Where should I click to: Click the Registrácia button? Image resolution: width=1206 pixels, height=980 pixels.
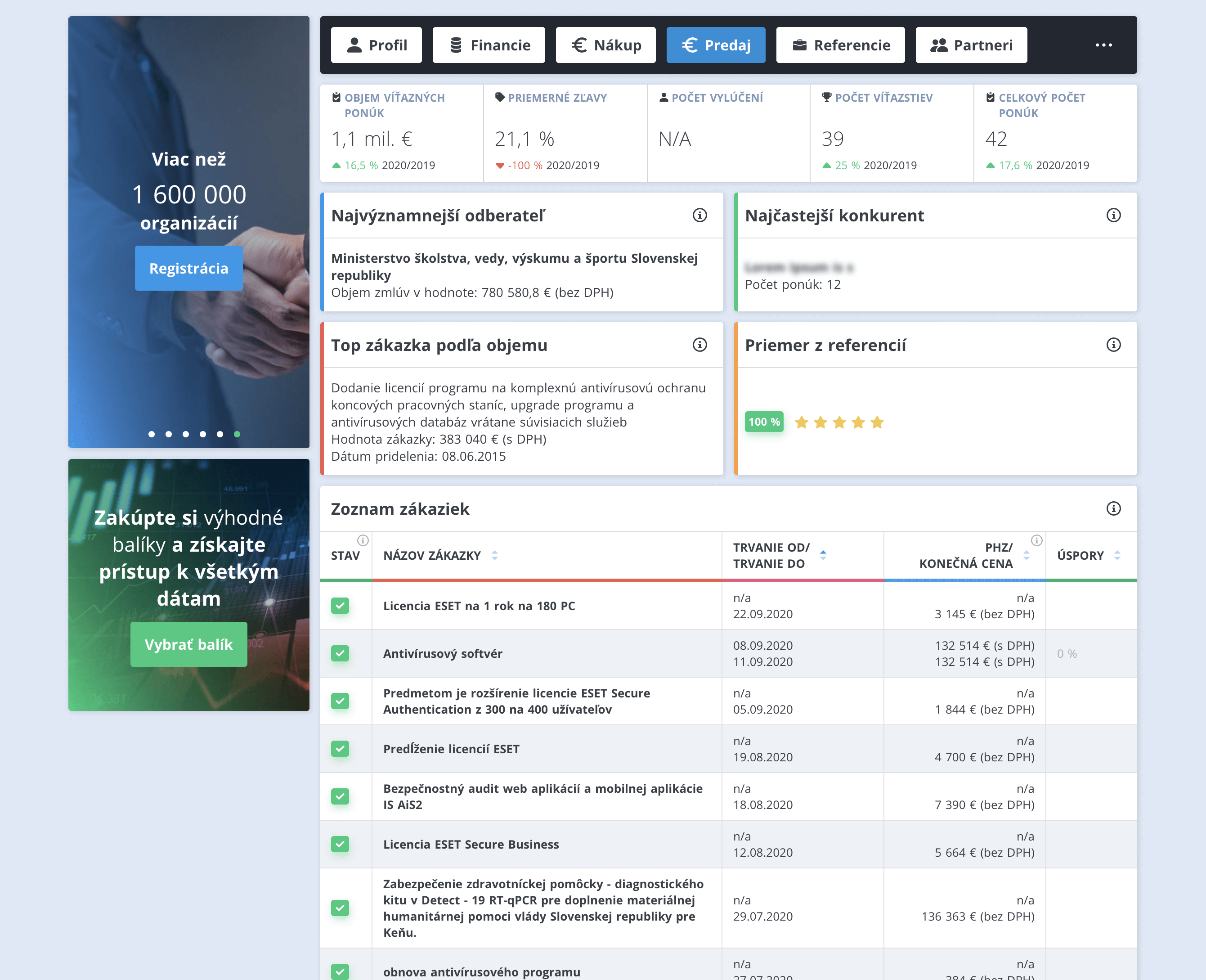point(188,268)
